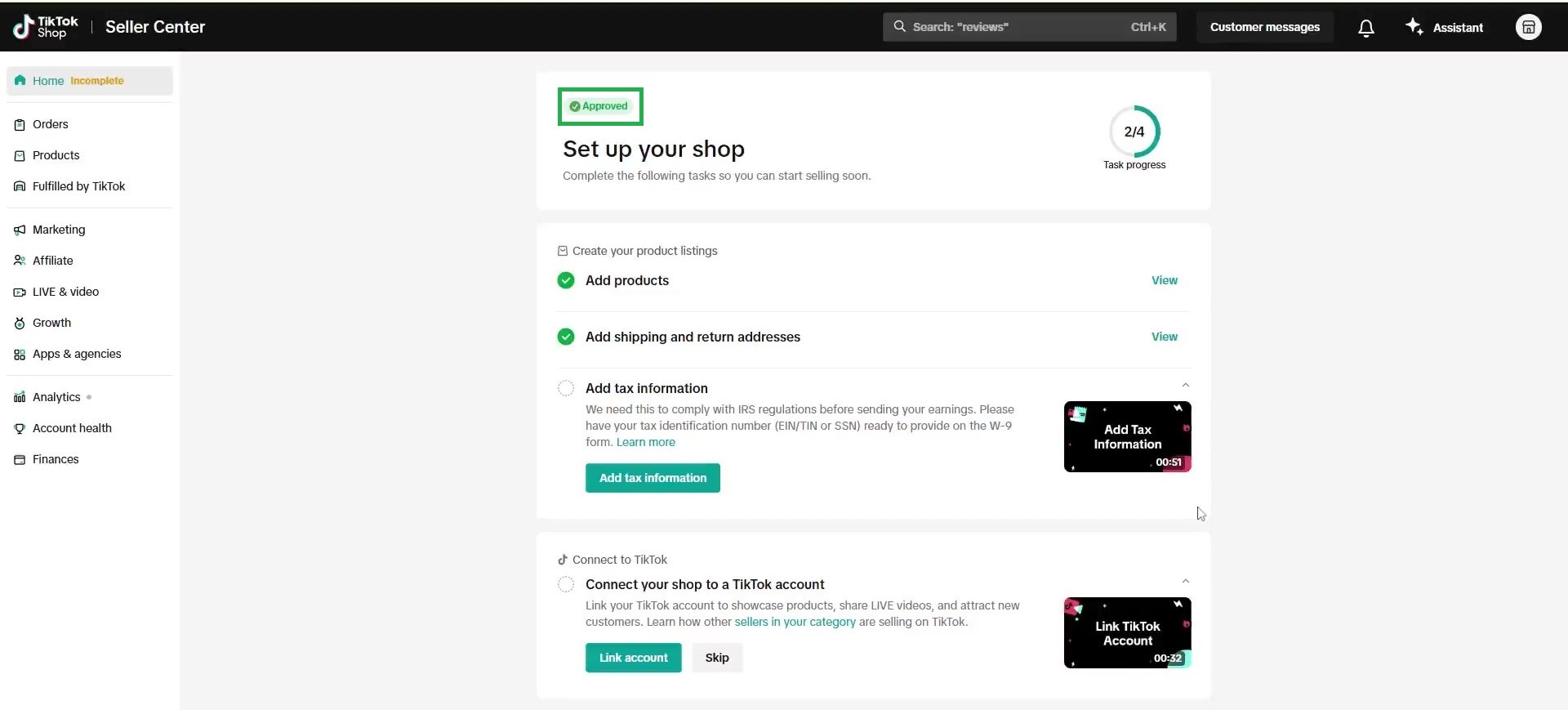Click the TikTok note icon by Connect to TikTok
Image resolution: width=1568 pixels, height=710 pixels.
(x=562, y=560)
